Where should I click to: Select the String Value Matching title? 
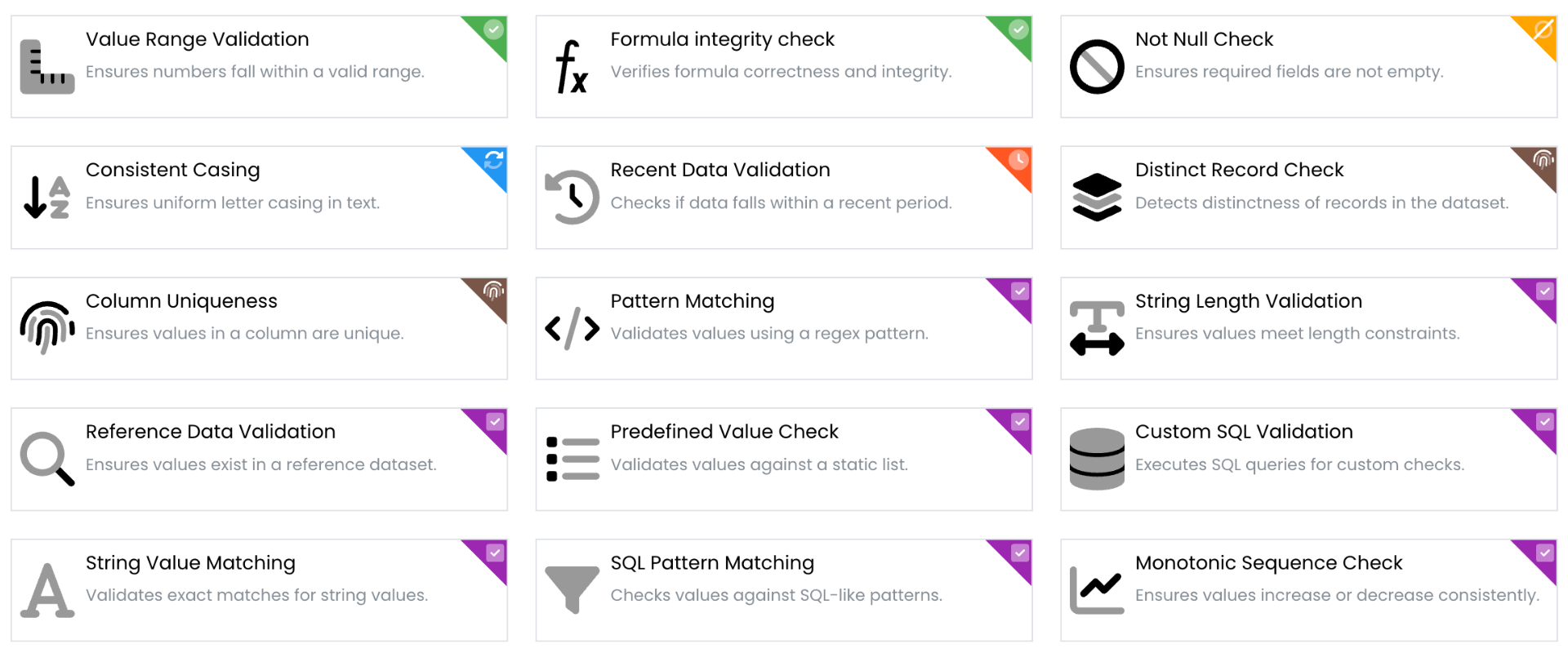coord(190,563)
